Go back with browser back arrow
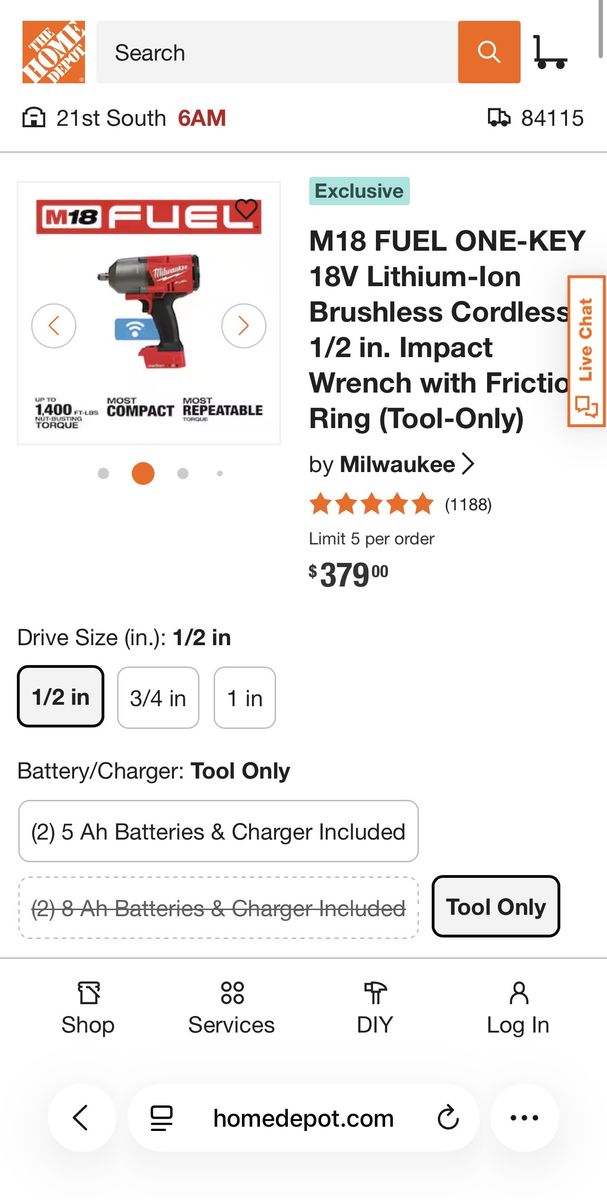The width and height of the screenshot is (607, 1200). tap(81, 1118)
